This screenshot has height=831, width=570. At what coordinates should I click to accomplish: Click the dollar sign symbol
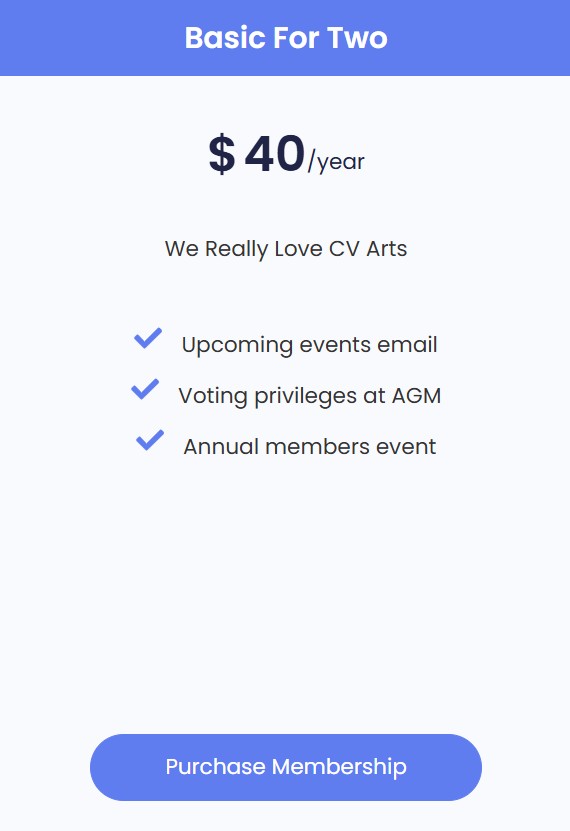pyautogui.click(x=221, y=154)
